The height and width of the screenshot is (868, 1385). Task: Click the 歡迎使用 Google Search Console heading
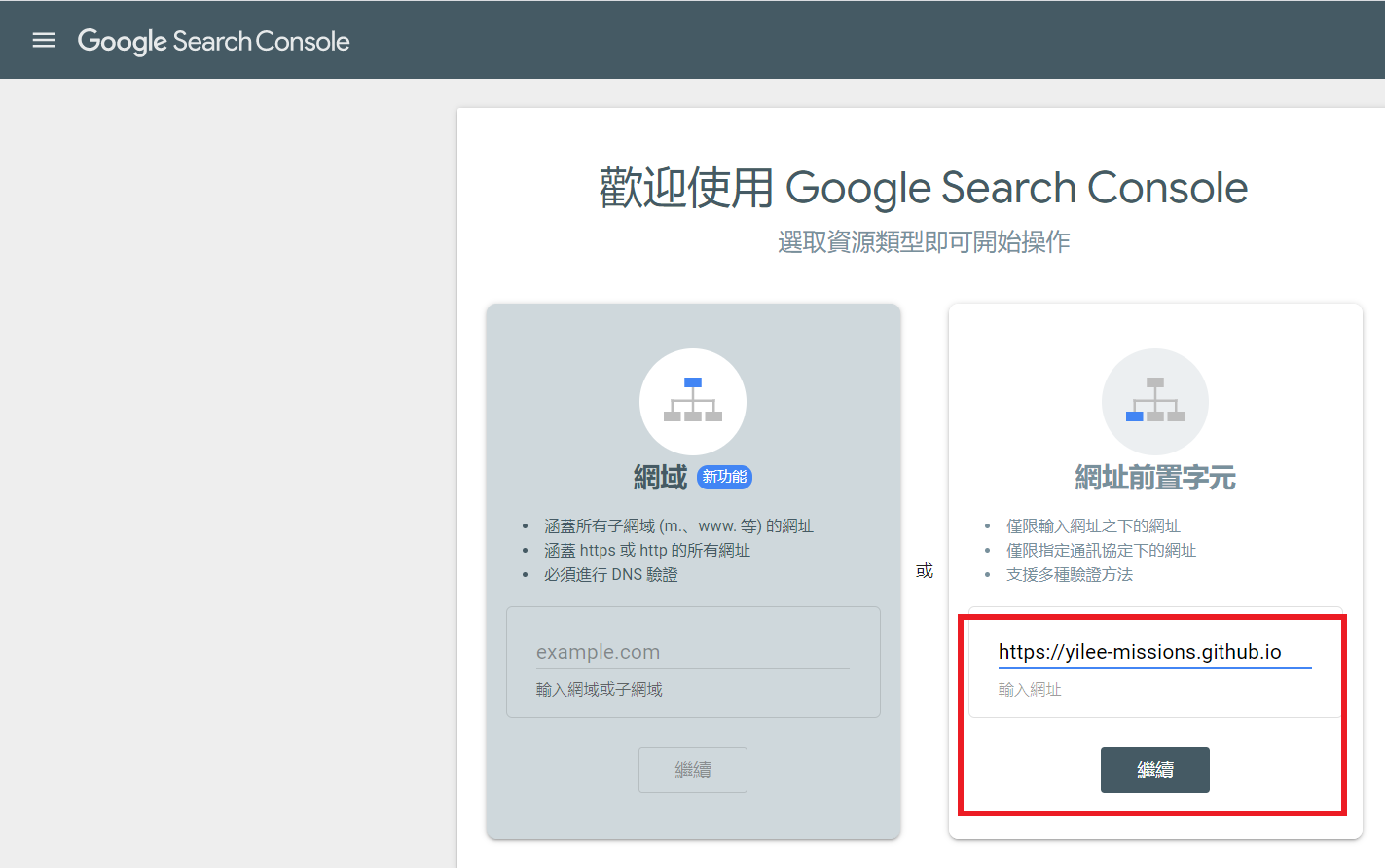click(923, 188)
